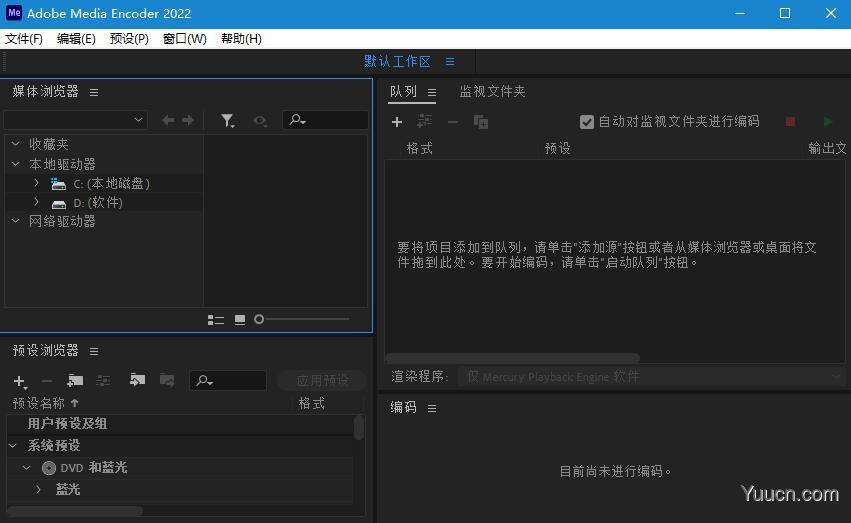Open the 文件(F) menu
The width and height of the screenshot is (851, 523).
tap(24, 39)
